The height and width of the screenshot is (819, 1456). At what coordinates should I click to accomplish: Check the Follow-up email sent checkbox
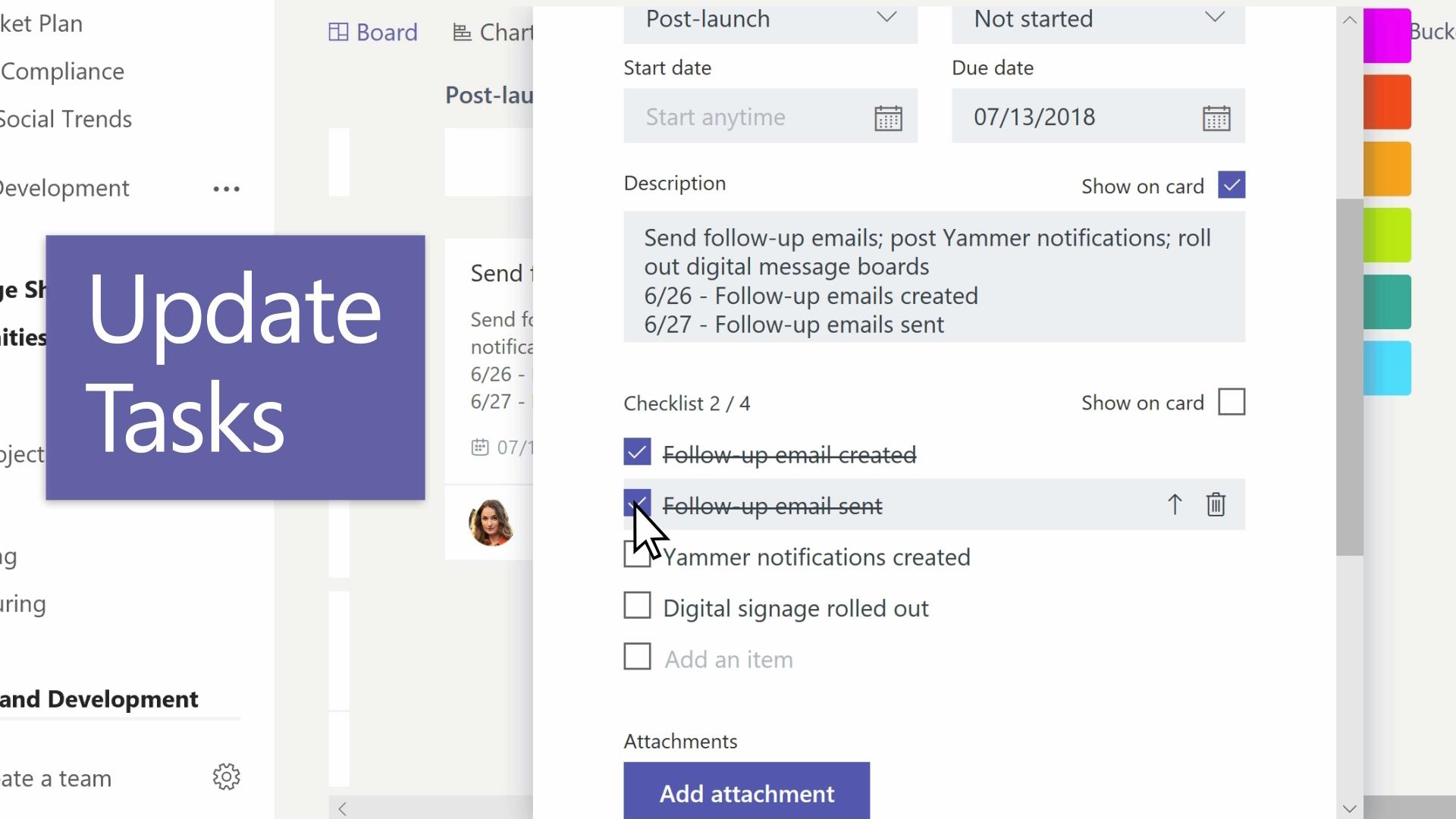pos(636,505)
